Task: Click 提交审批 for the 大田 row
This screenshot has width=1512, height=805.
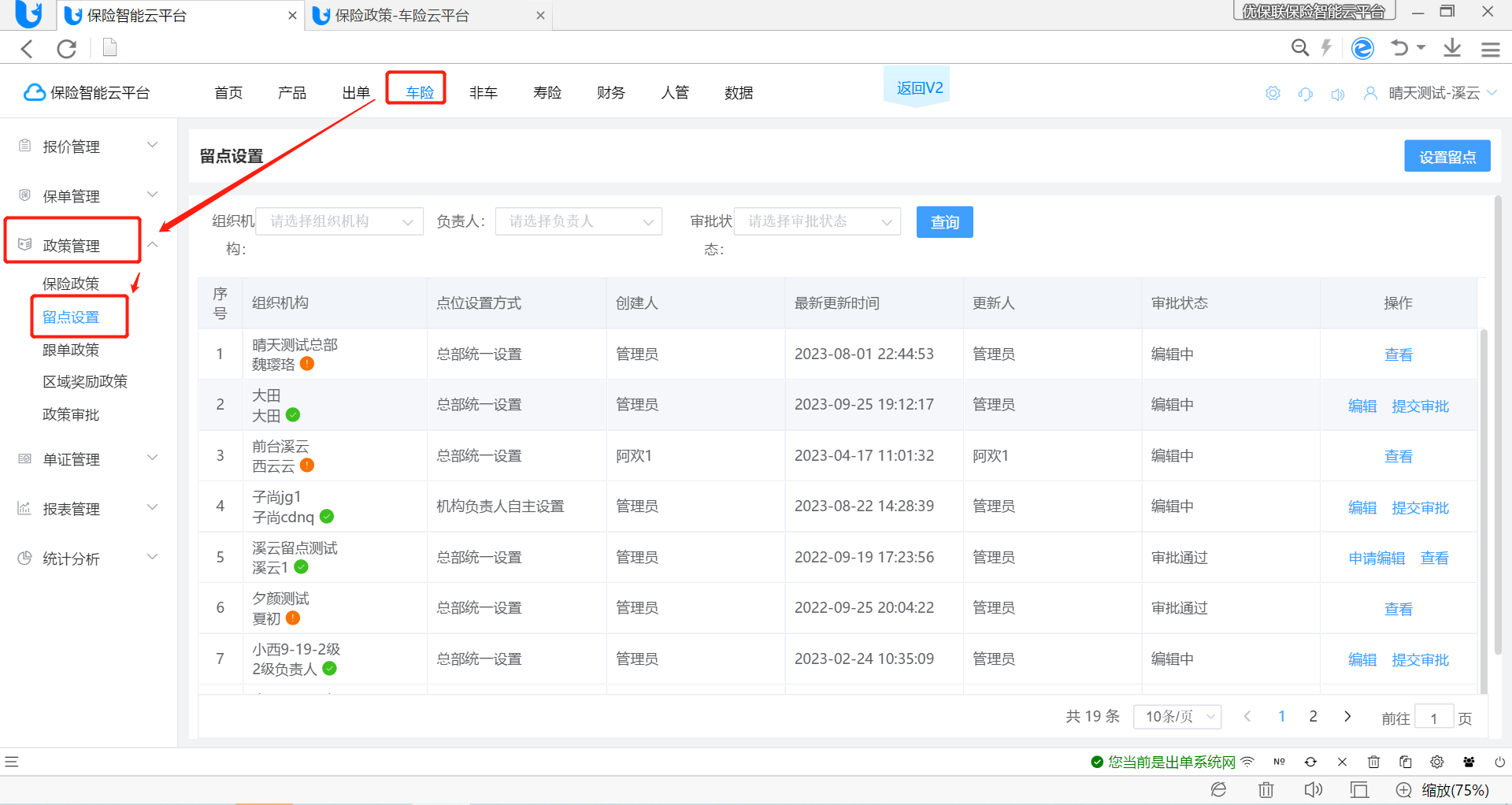Action: [x=1420, y=406]
